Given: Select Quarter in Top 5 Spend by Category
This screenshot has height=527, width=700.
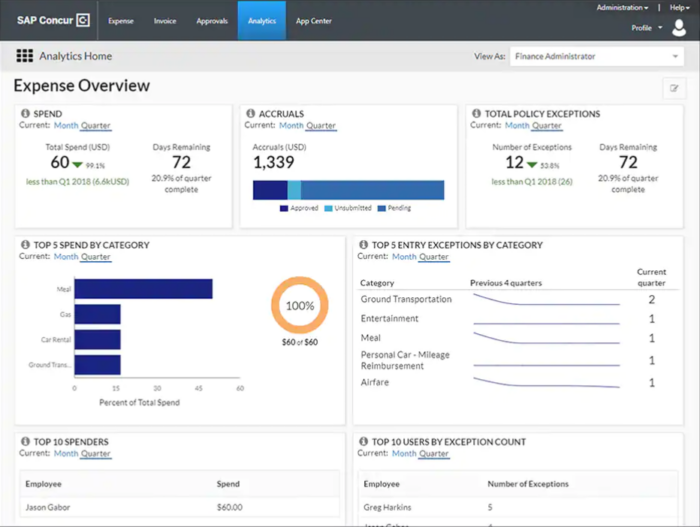Looking at the screenshot, I should point(97,257).
